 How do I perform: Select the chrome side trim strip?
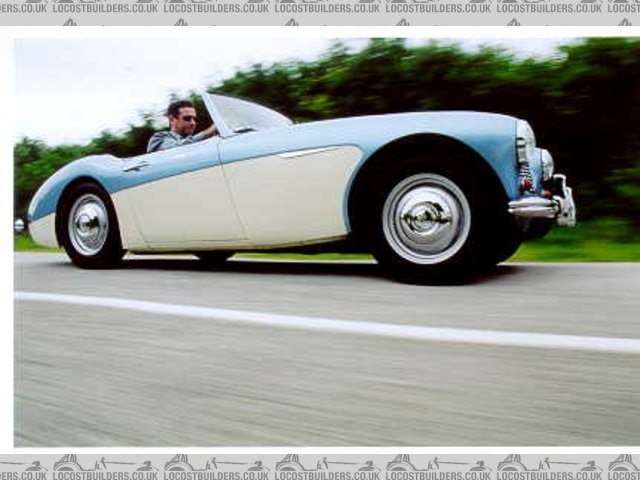(x=310, y=152)
